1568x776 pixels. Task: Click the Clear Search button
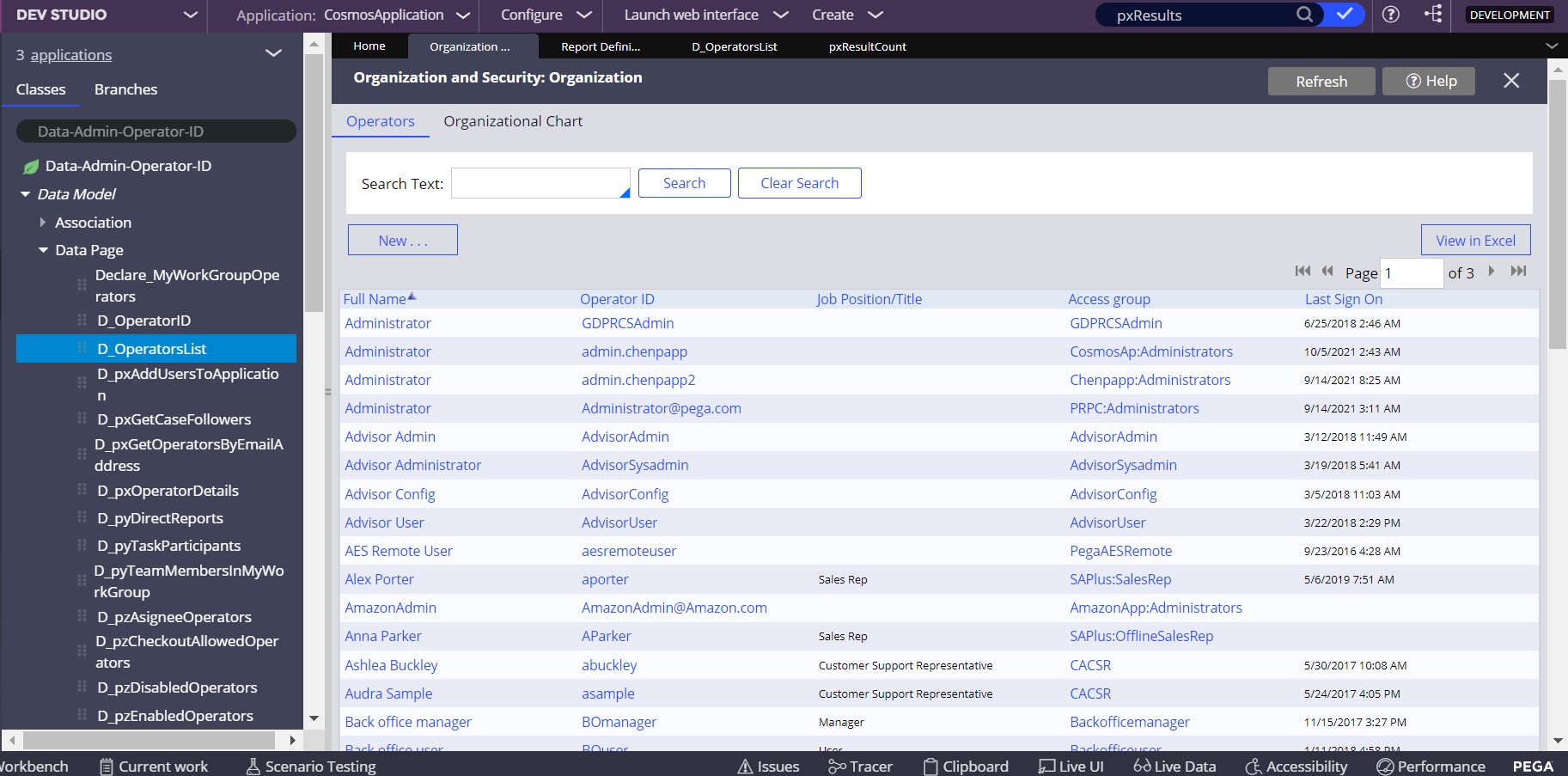tap(799, 183)
